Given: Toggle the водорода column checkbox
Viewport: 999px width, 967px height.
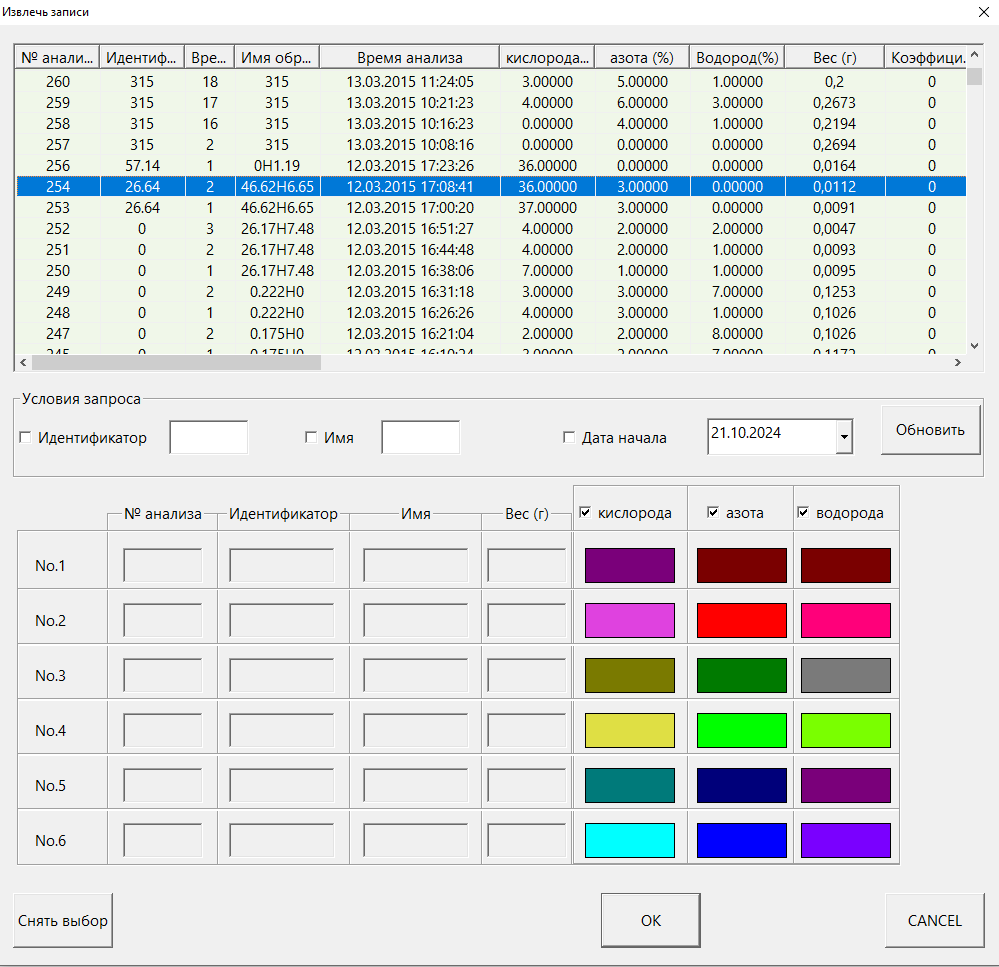Looking at the screenshot, I should coord(803,513).
